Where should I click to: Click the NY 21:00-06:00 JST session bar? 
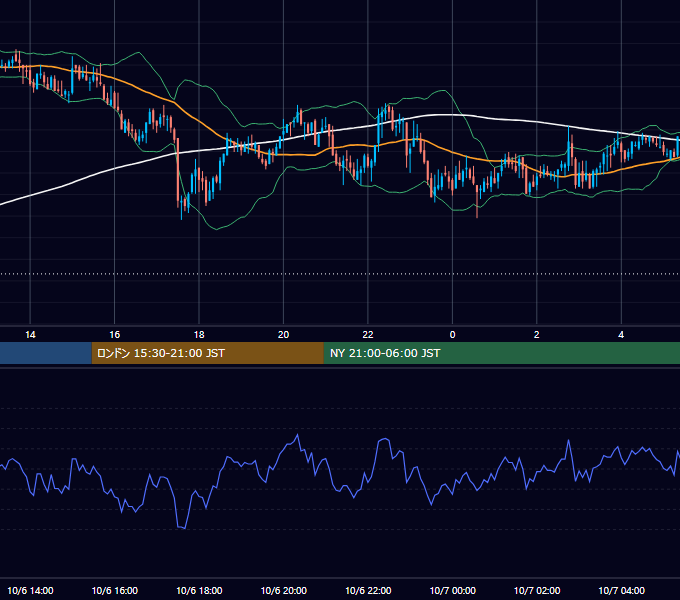[x=502, y=353]
